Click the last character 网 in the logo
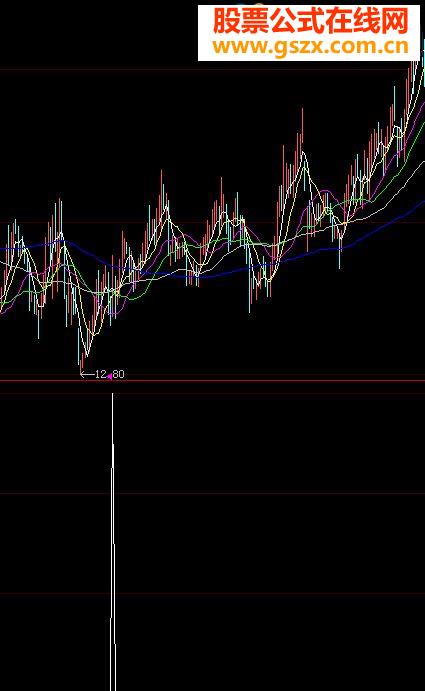 tap(395, 21)
